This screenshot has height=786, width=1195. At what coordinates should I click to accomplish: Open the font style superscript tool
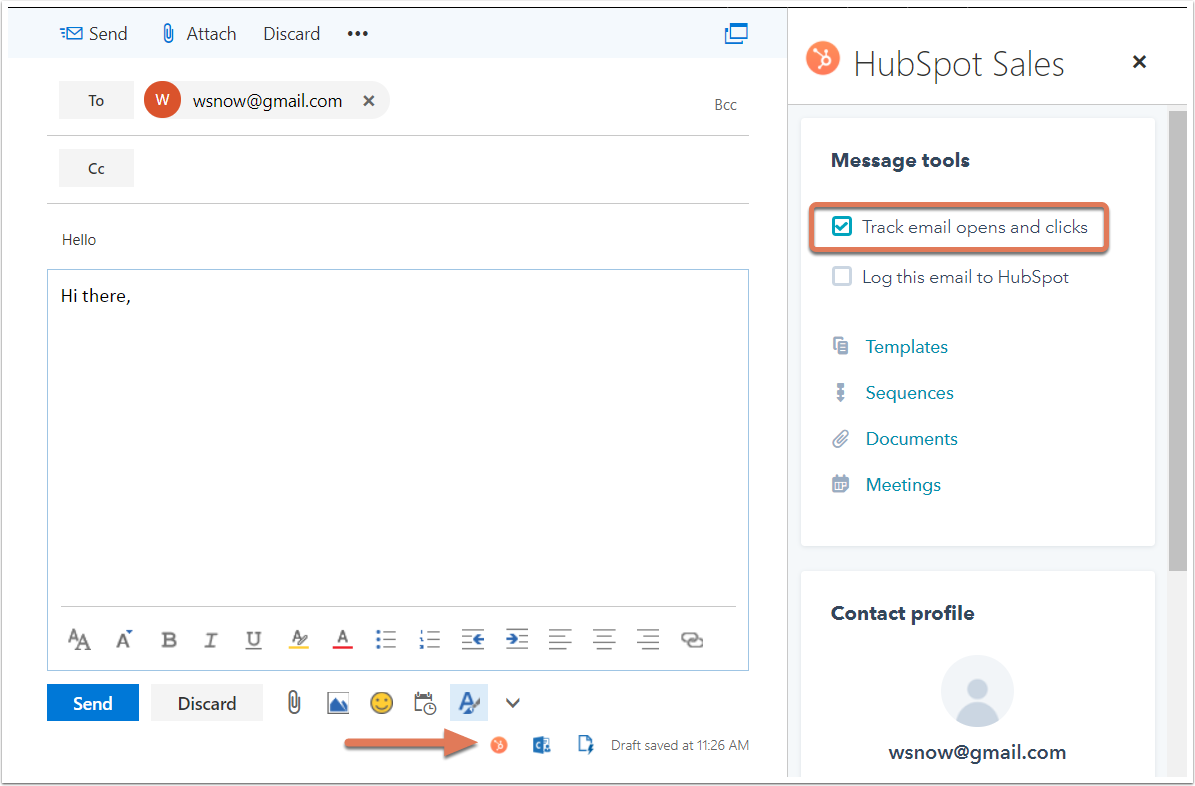[x=123, y=640]
